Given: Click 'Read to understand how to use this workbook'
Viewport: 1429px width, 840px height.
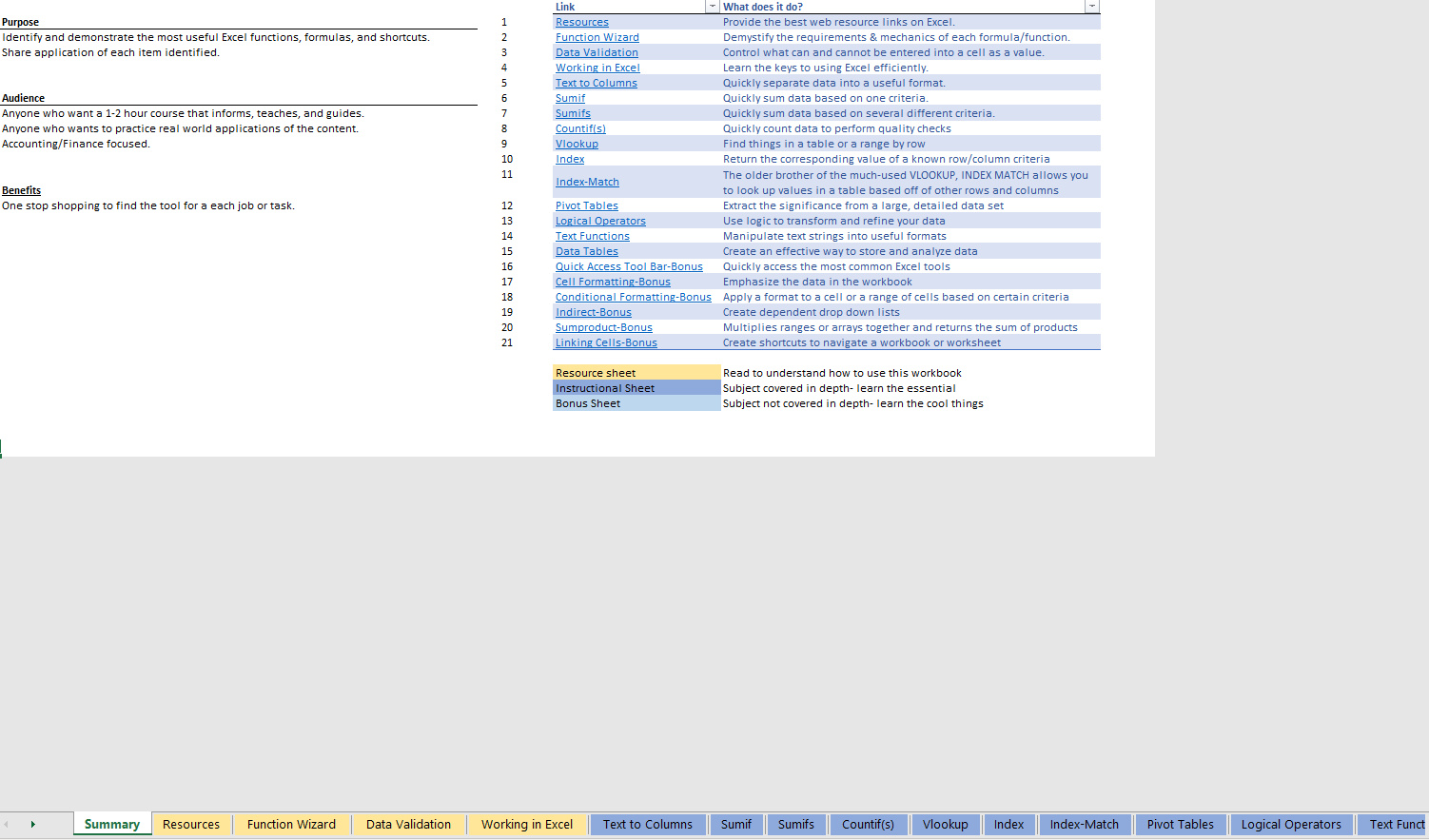Looking at the screenshot, I should [x=842, y=373].
